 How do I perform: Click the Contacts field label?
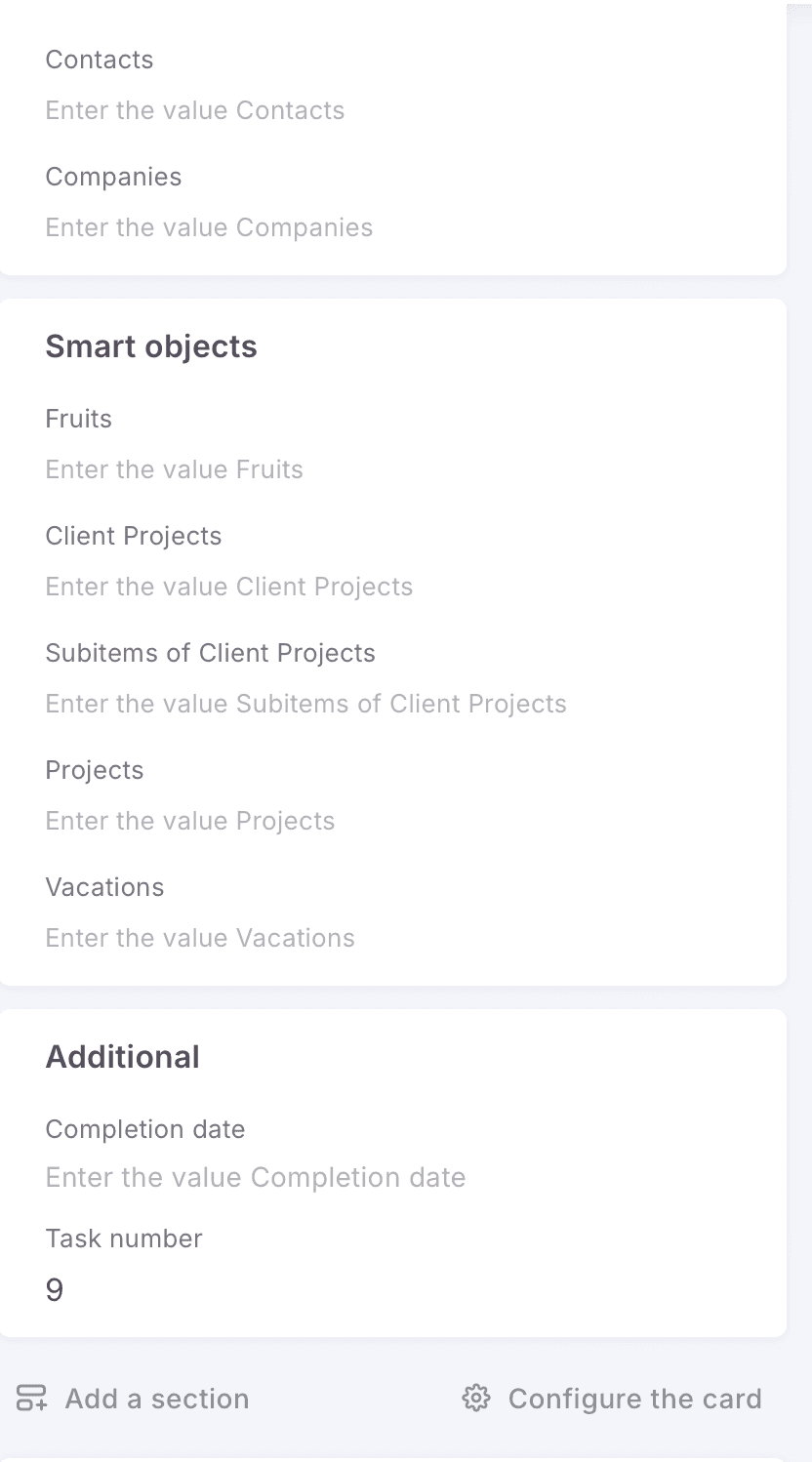pyautogui.click(x=99, y=60)
